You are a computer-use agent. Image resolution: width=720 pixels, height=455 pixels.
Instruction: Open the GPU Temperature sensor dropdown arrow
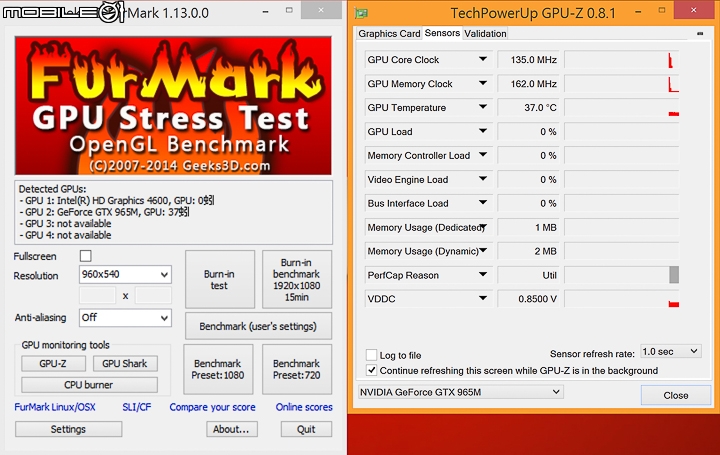point(483,107)
